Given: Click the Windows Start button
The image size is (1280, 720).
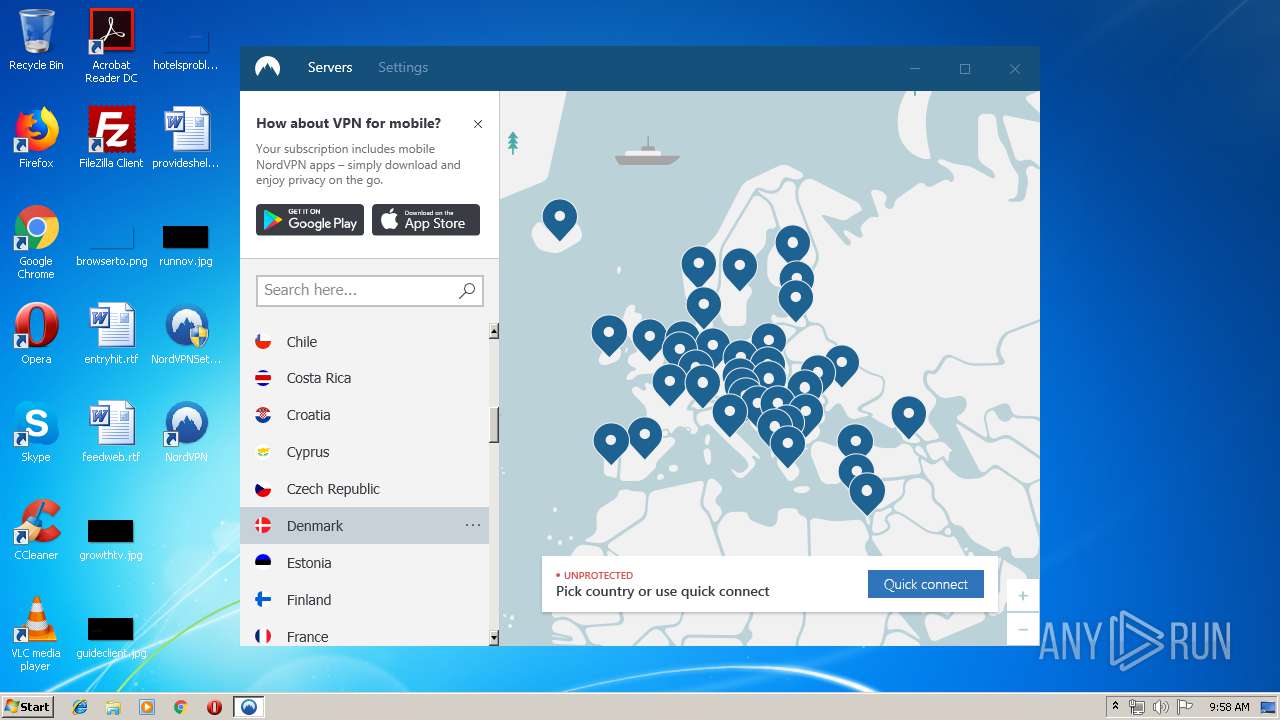Looking at the screenshot, I should click(27, 706).
